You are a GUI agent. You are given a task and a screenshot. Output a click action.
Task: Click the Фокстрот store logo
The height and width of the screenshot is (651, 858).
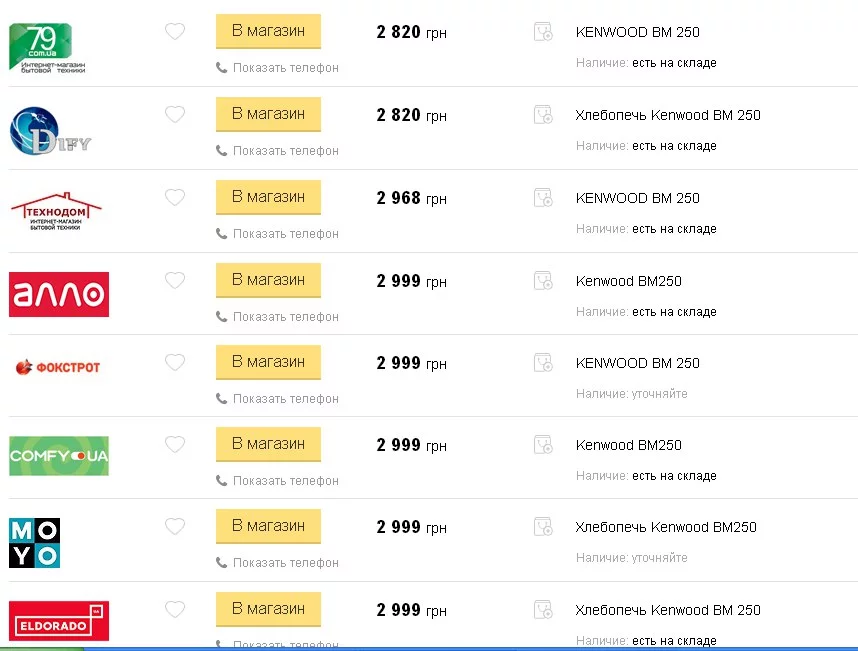point(59,368)
